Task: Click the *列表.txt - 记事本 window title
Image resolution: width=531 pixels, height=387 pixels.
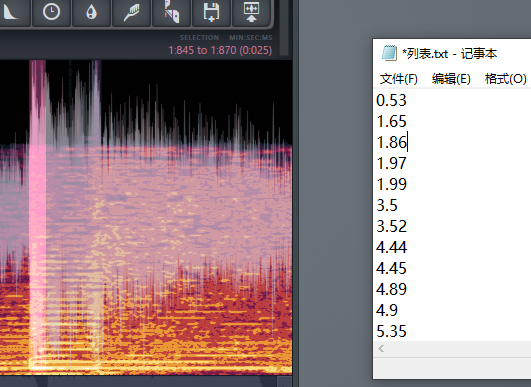Action: 449,53
